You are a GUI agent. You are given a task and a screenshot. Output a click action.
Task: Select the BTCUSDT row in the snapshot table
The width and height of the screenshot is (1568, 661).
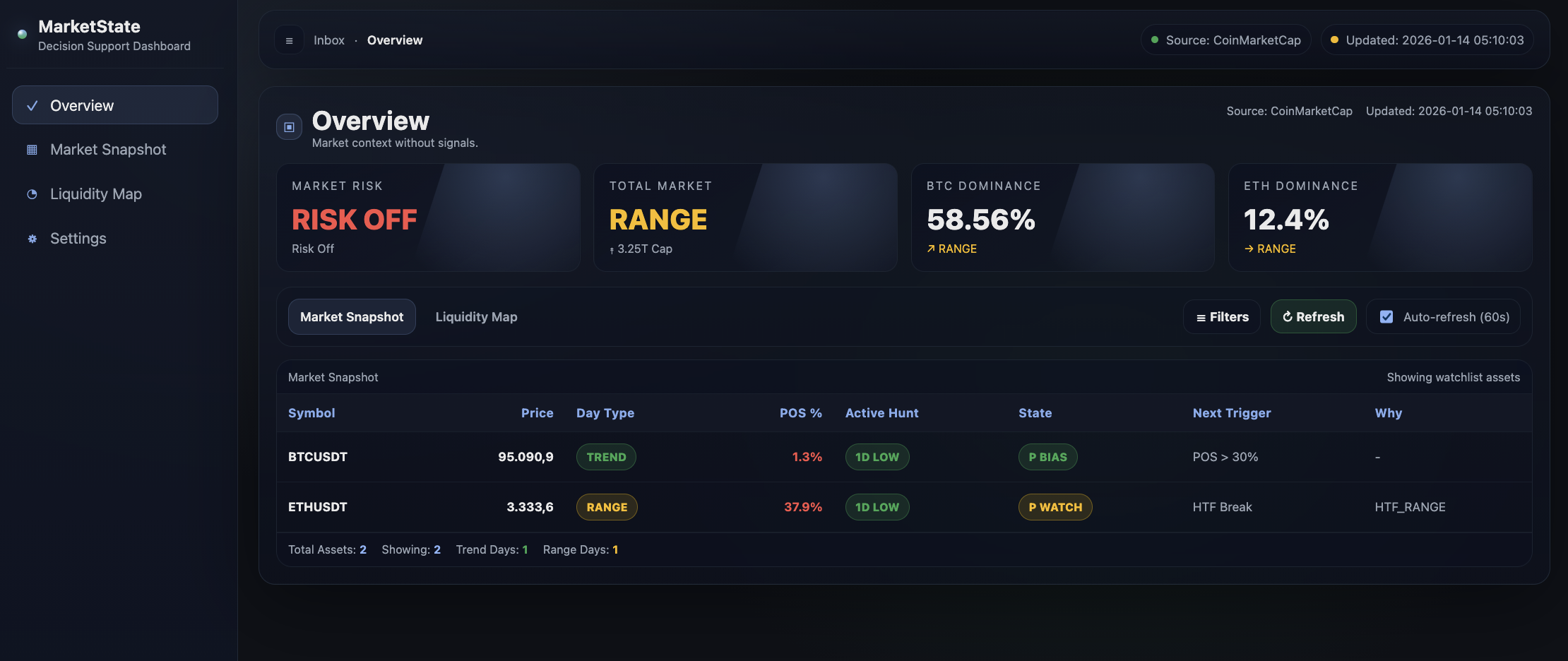point(317,457)
